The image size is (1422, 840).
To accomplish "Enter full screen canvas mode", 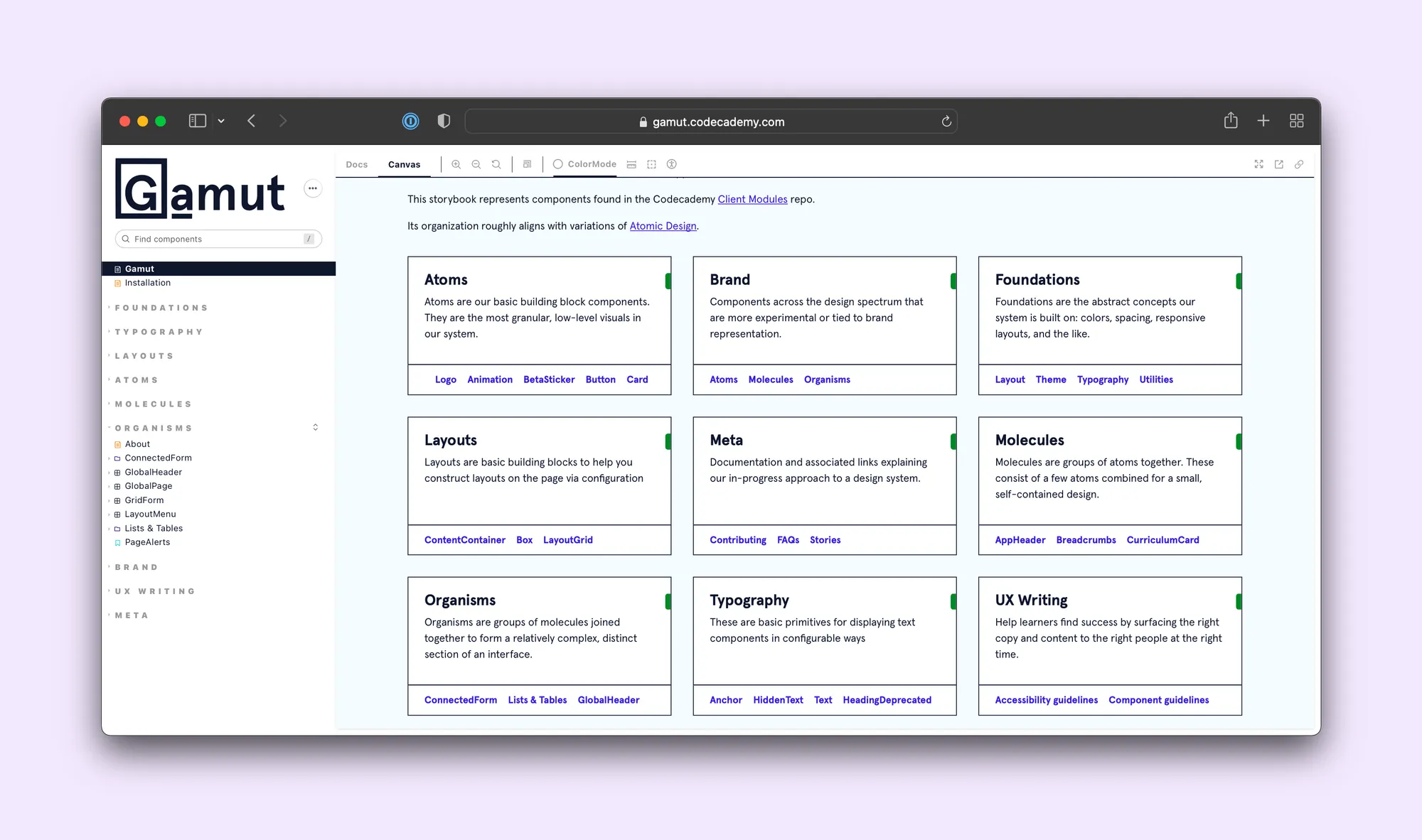I will [x=1258, y=164].
